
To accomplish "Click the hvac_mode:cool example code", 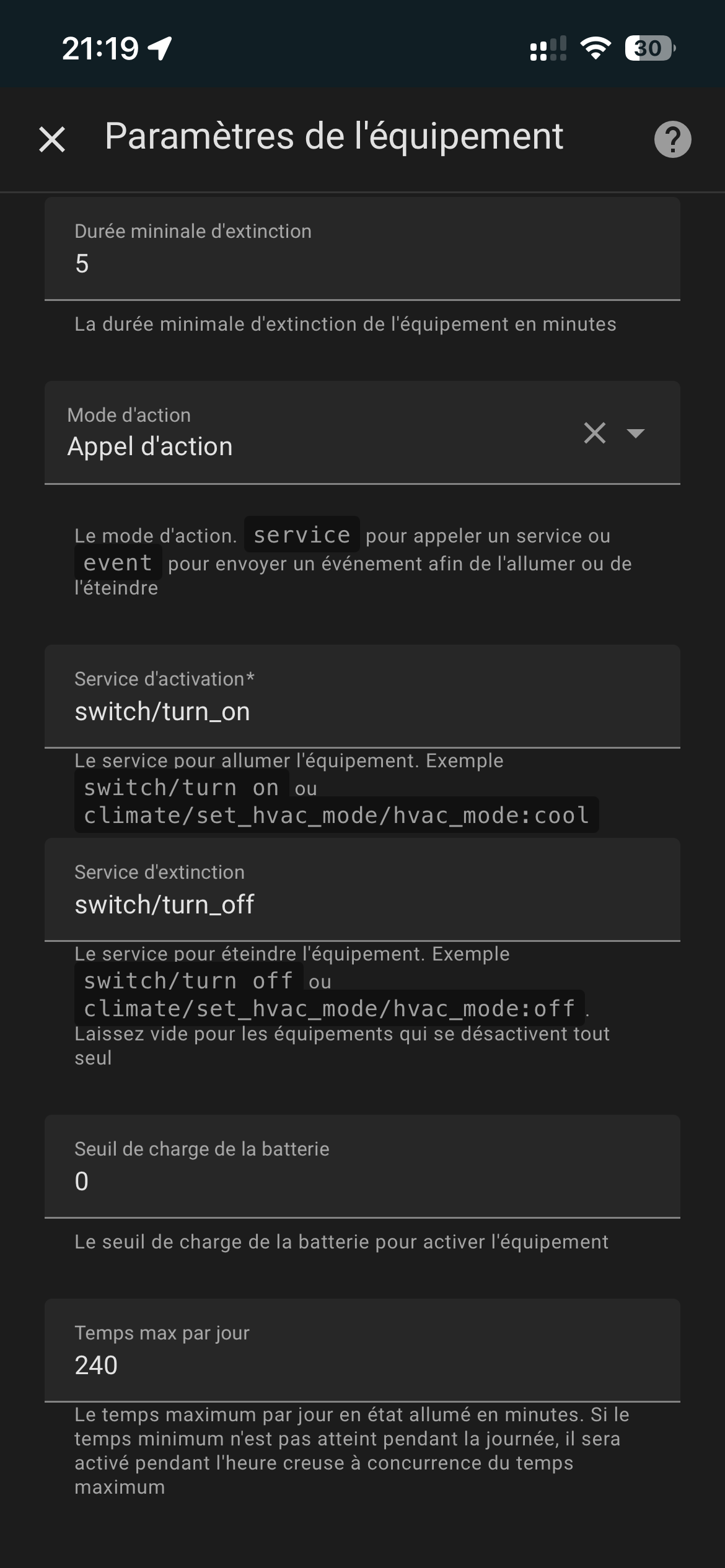I will coord(336,816).
